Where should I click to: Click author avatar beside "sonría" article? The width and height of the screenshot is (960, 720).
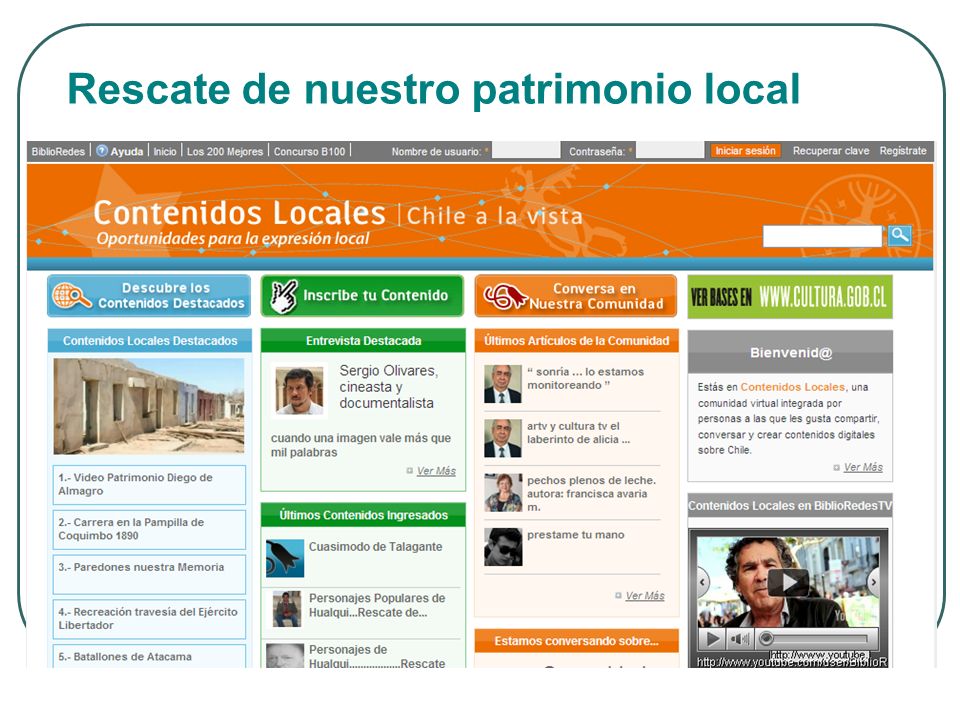(x=503, y=384)
